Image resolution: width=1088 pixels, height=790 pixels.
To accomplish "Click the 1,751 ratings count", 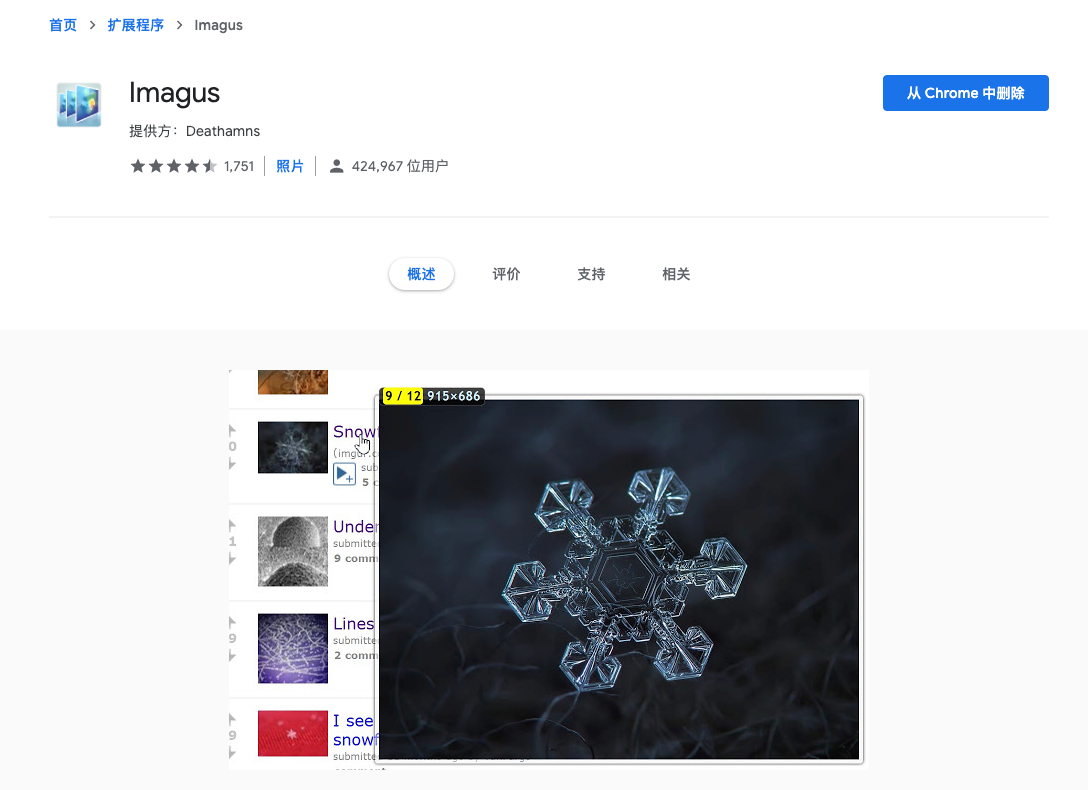I will pos(239,166).
